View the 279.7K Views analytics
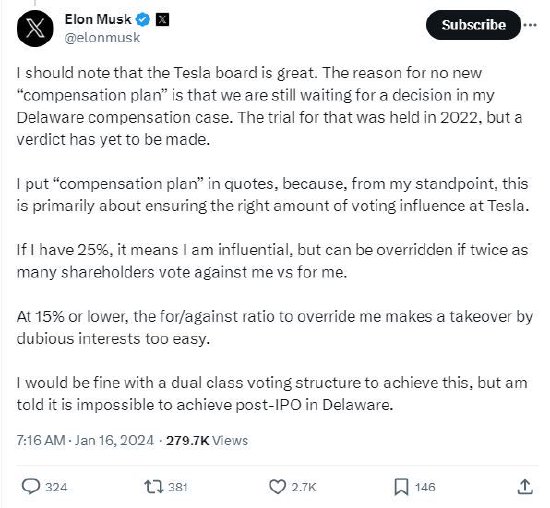550x508 pixels. click(207, 440)
